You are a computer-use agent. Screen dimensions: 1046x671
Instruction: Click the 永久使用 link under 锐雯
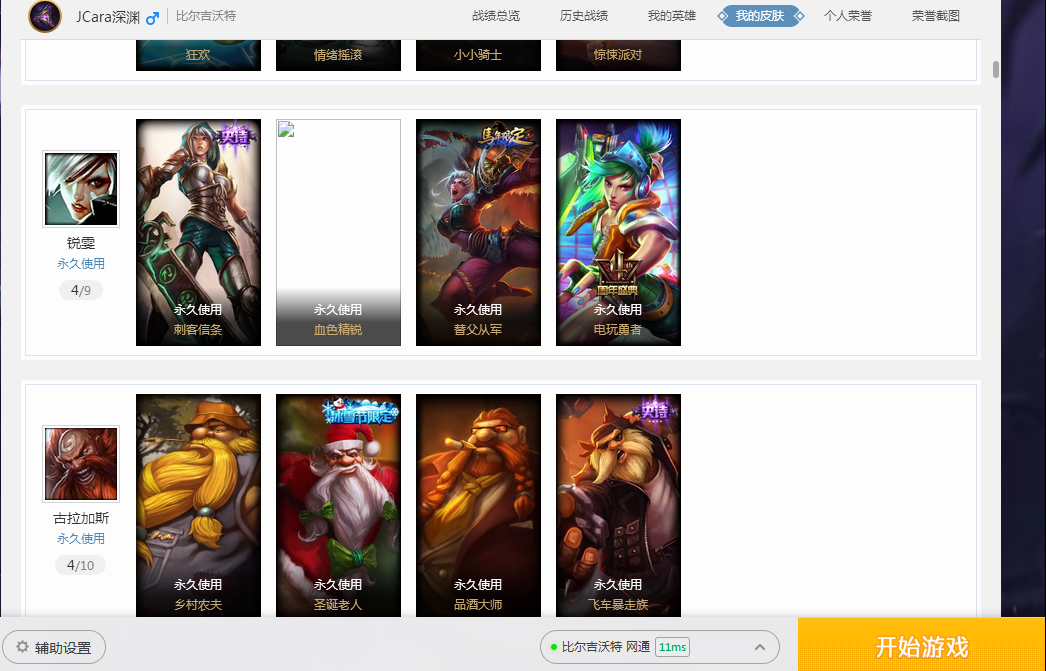81,263
